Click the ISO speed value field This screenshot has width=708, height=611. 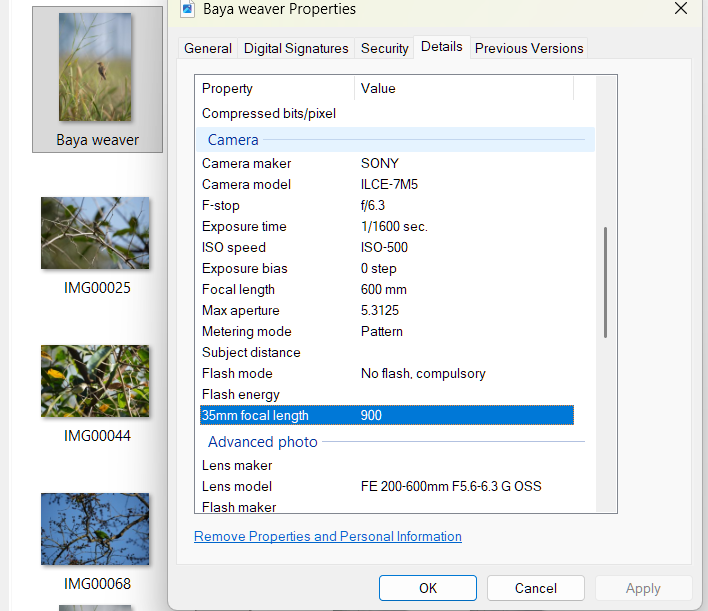click(384, 247)
